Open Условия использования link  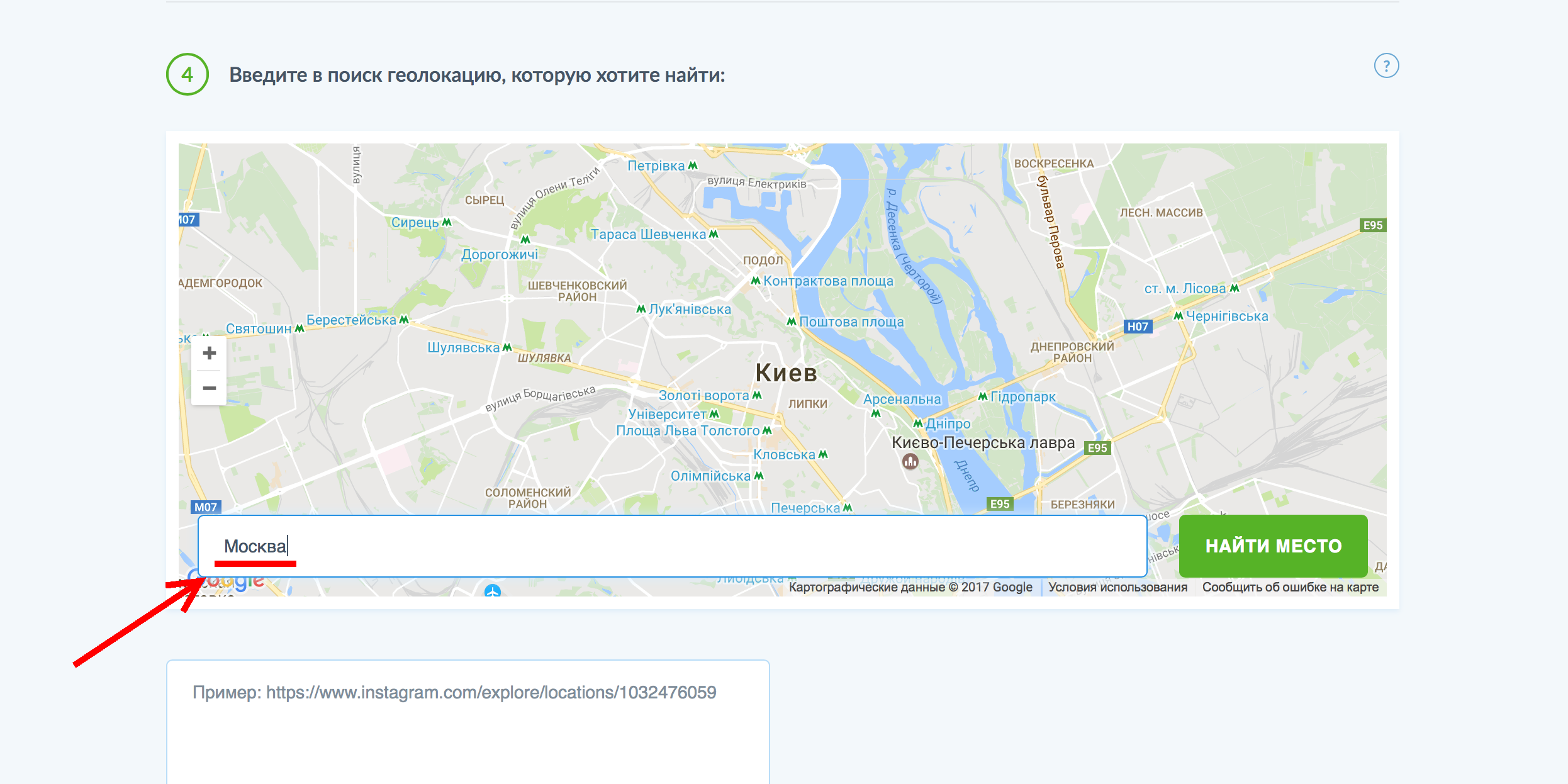click(1117, 587)
